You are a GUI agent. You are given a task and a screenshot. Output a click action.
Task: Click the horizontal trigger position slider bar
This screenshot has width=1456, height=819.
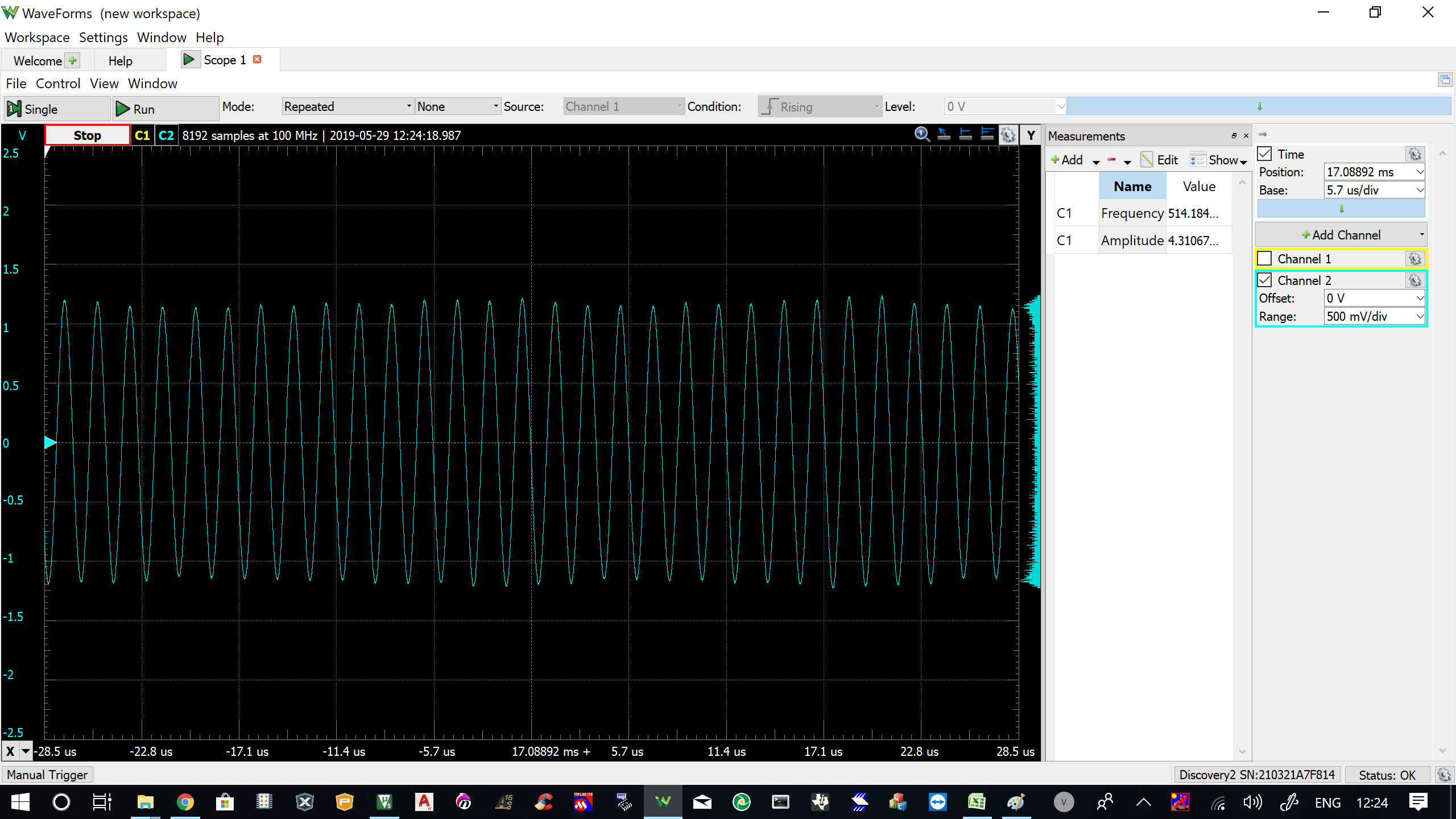1259,106
